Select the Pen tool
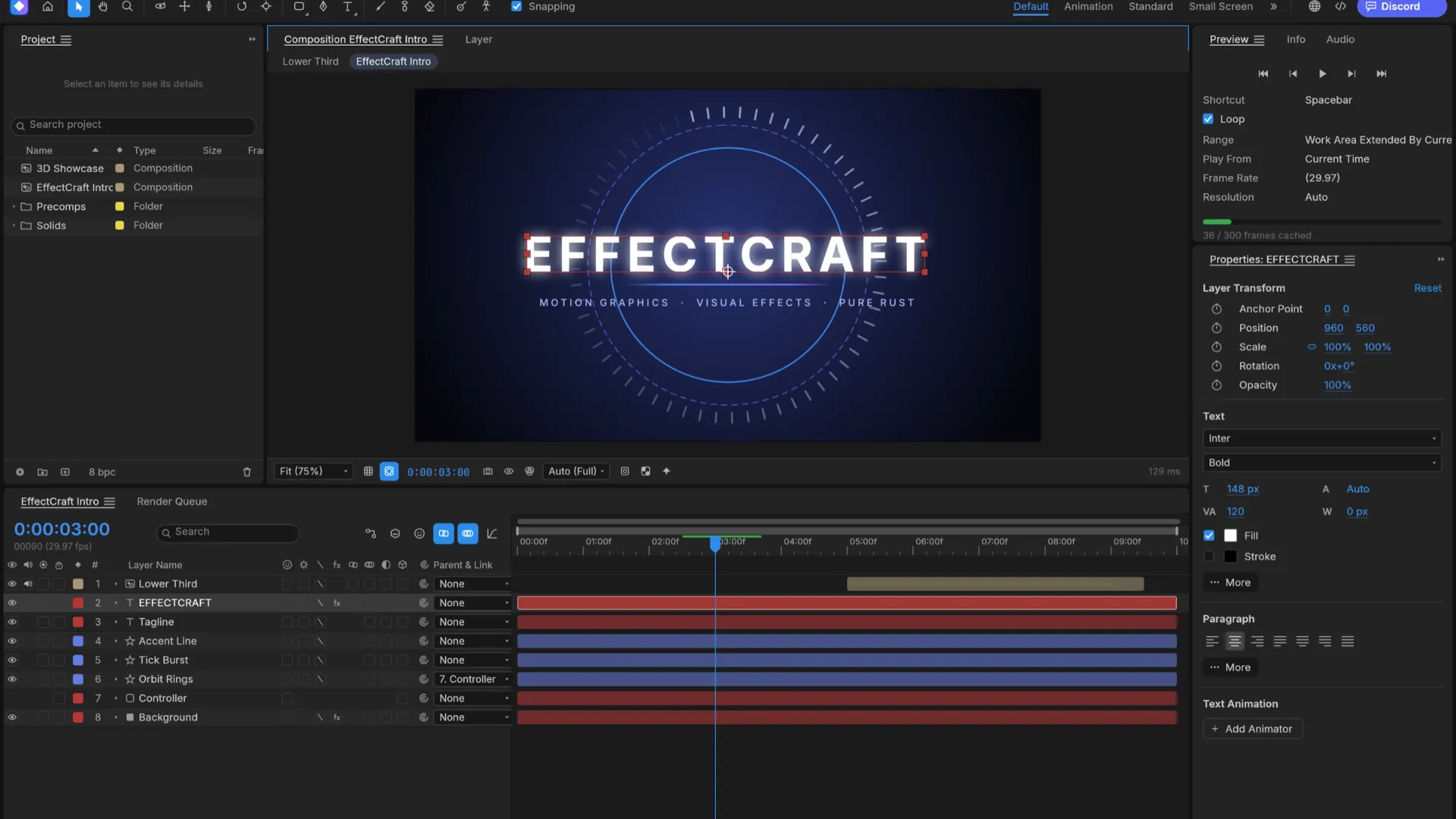1456x819 pixels. coord(323,7)
